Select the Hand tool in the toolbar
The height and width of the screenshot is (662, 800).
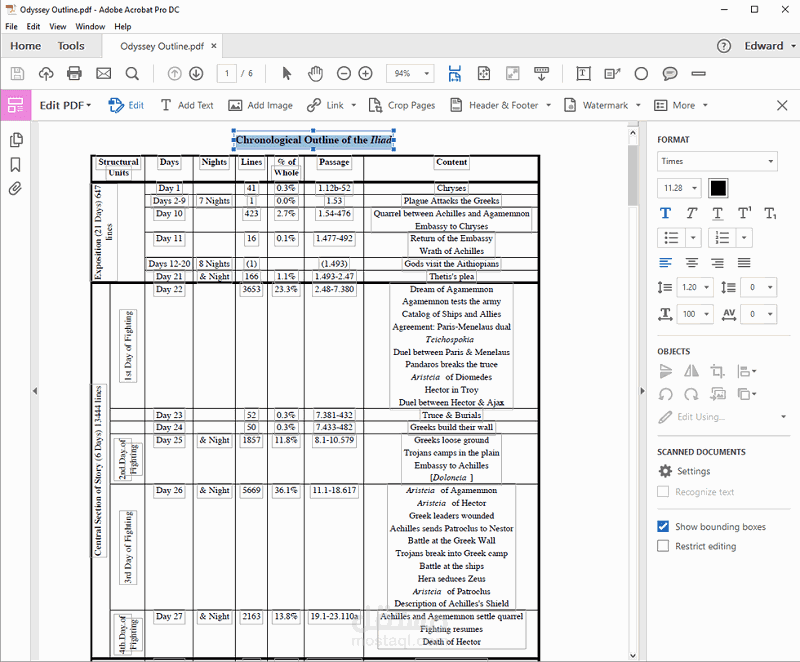[x=315, y=73]
